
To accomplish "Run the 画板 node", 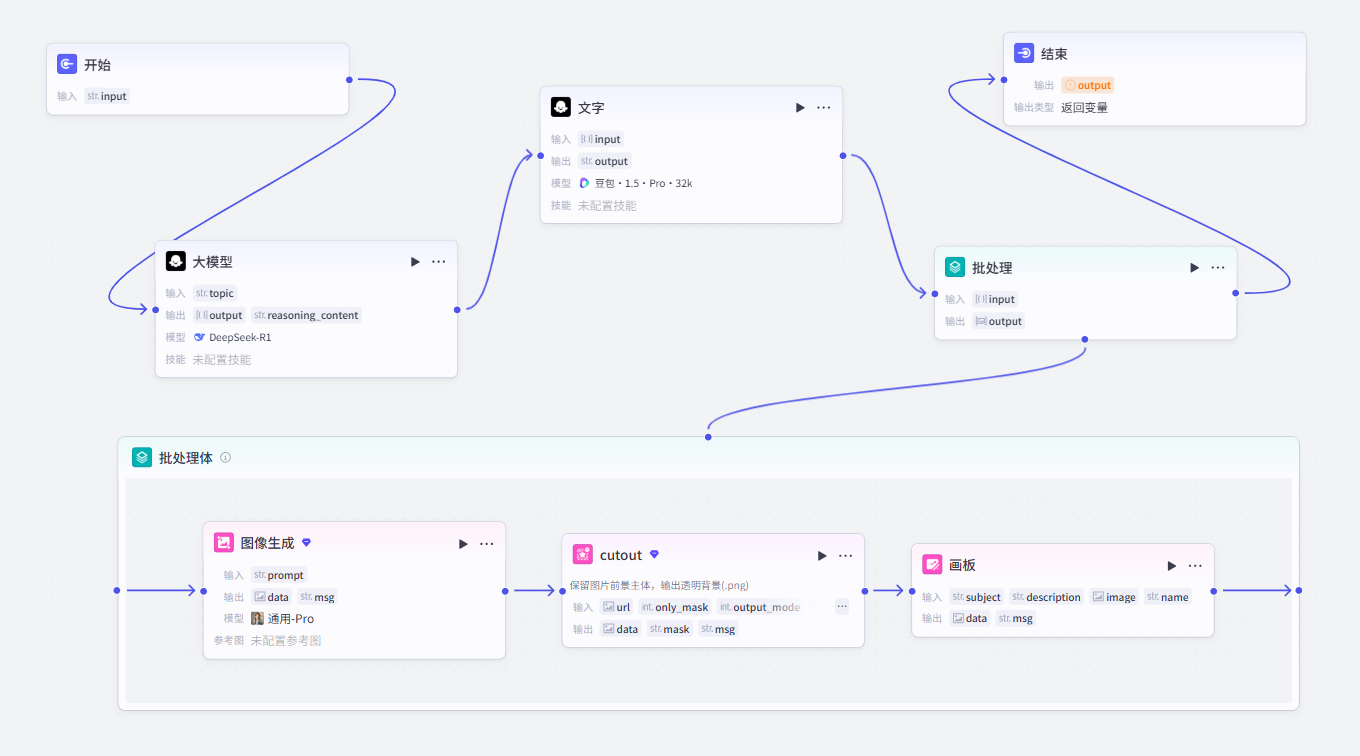I will (x=1171, y=566).
